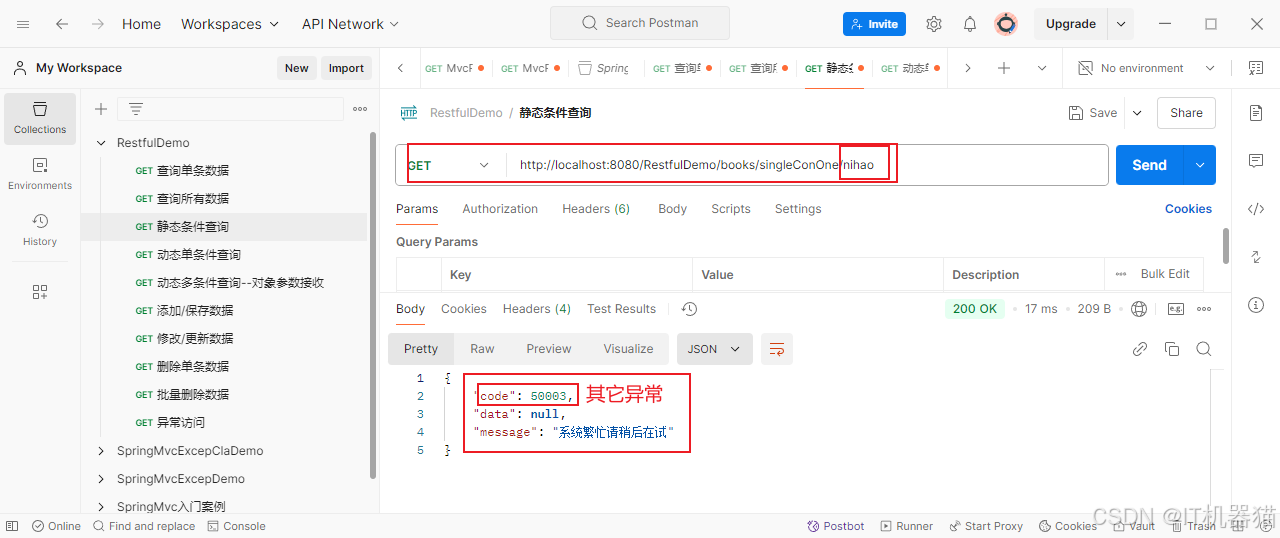Search within the response body
Image resolution: width=1280 pixels, height=538 pixels.
(1204, 349)
